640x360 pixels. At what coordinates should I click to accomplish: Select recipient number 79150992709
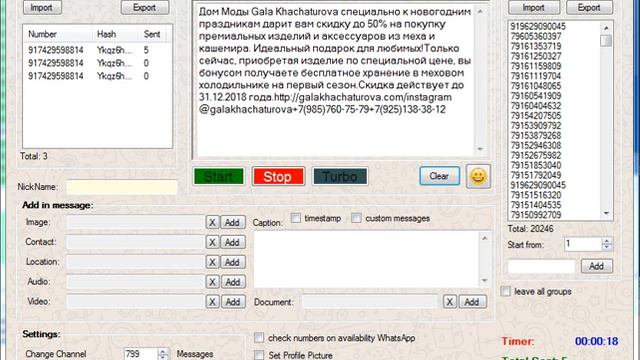tap(536, 215)
